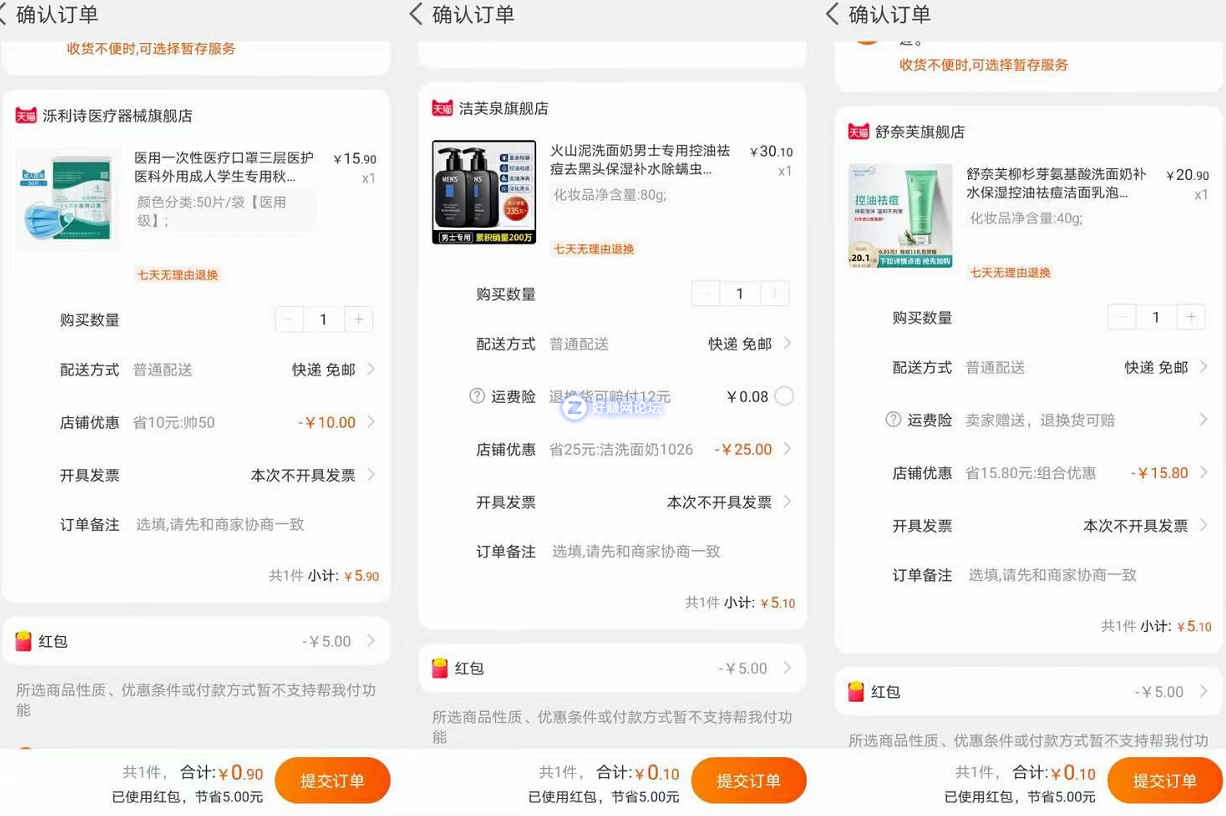The height and width of the screenshot is (816, 1226).
Task: Increase quantity for the 舒奈芙柳杉芽 cleanser
Action: [x=1190, y=318]
